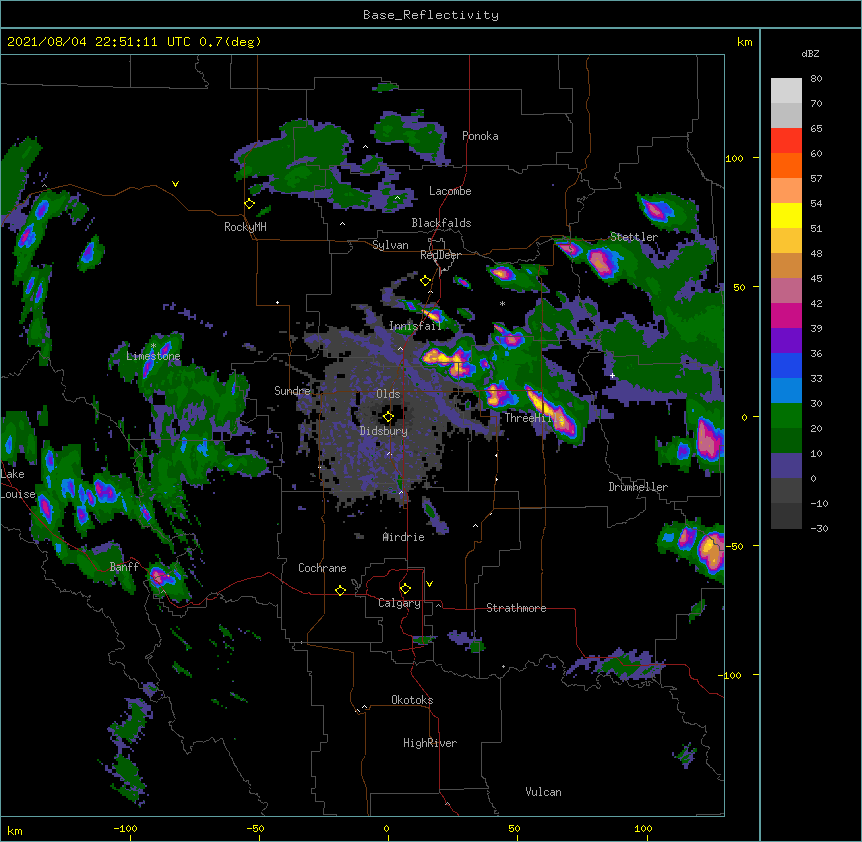Screen dimensions: 862x842
Task: Click the white plus marker north of Drumheller
Action: tap(612, 375)
